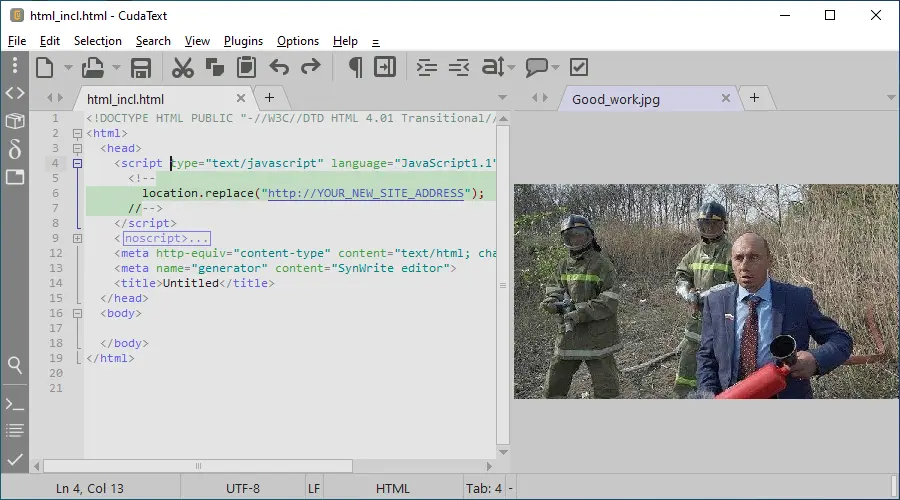The image size is (900, 500).
Task: Switch to the Good_work.jpg tab
Action: point(616,99)
